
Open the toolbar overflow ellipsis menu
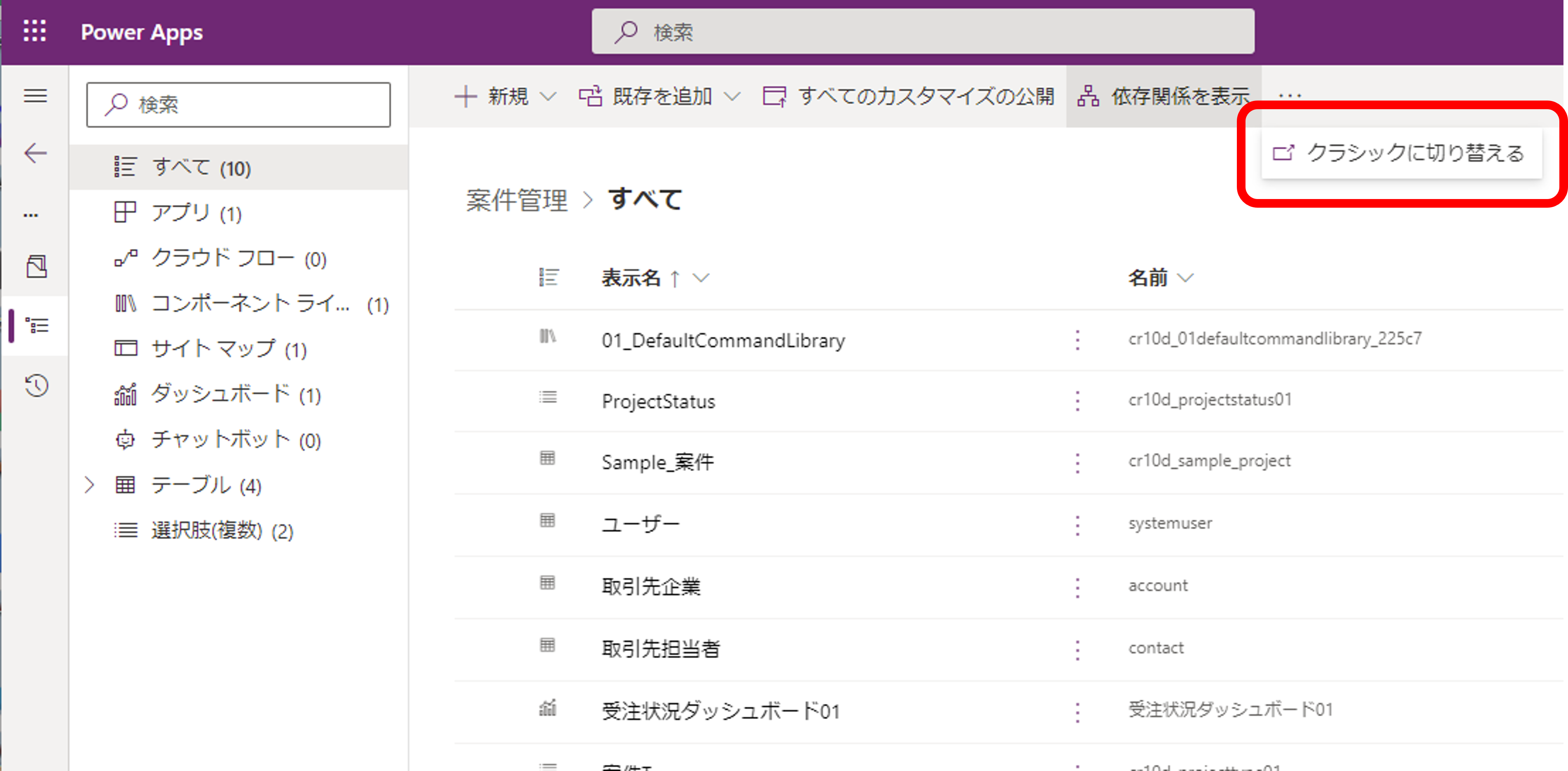(x=1290, y=96)
